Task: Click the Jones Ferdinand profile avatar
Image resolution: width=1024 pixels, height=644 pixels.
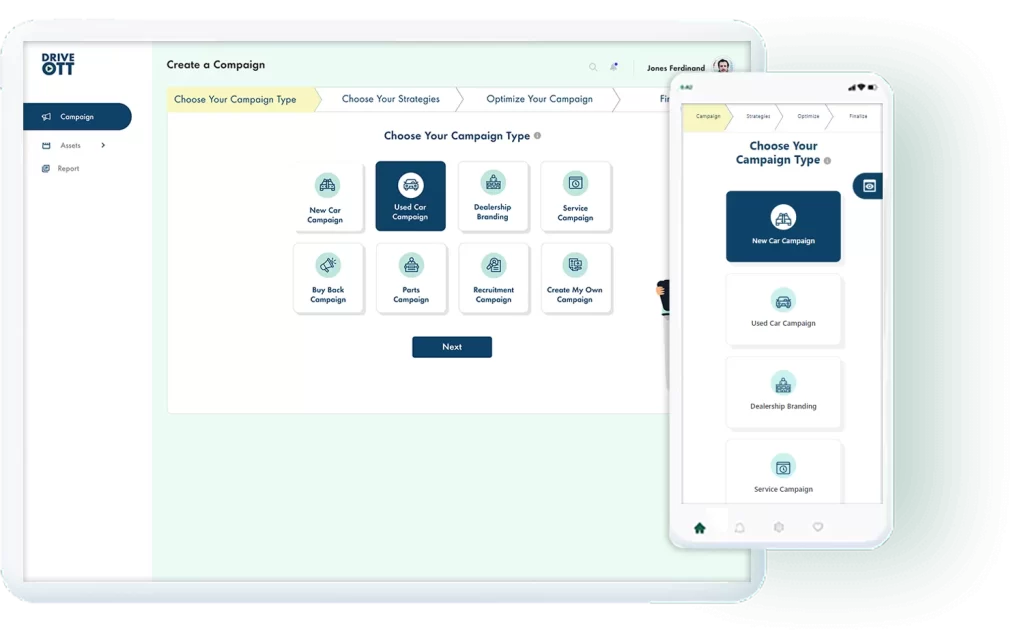Action: [722, 67]
